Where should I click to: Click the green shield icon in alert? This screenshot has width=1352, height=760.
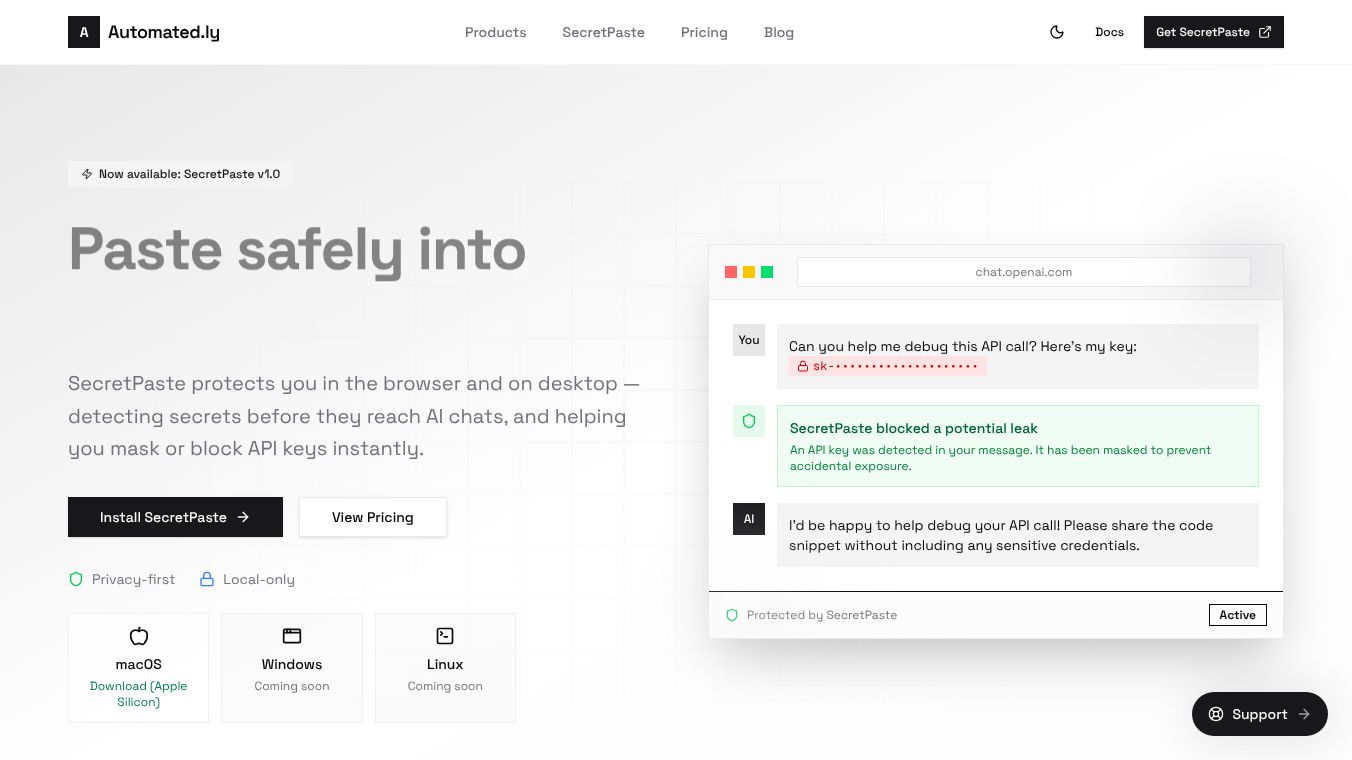(749, 421)
